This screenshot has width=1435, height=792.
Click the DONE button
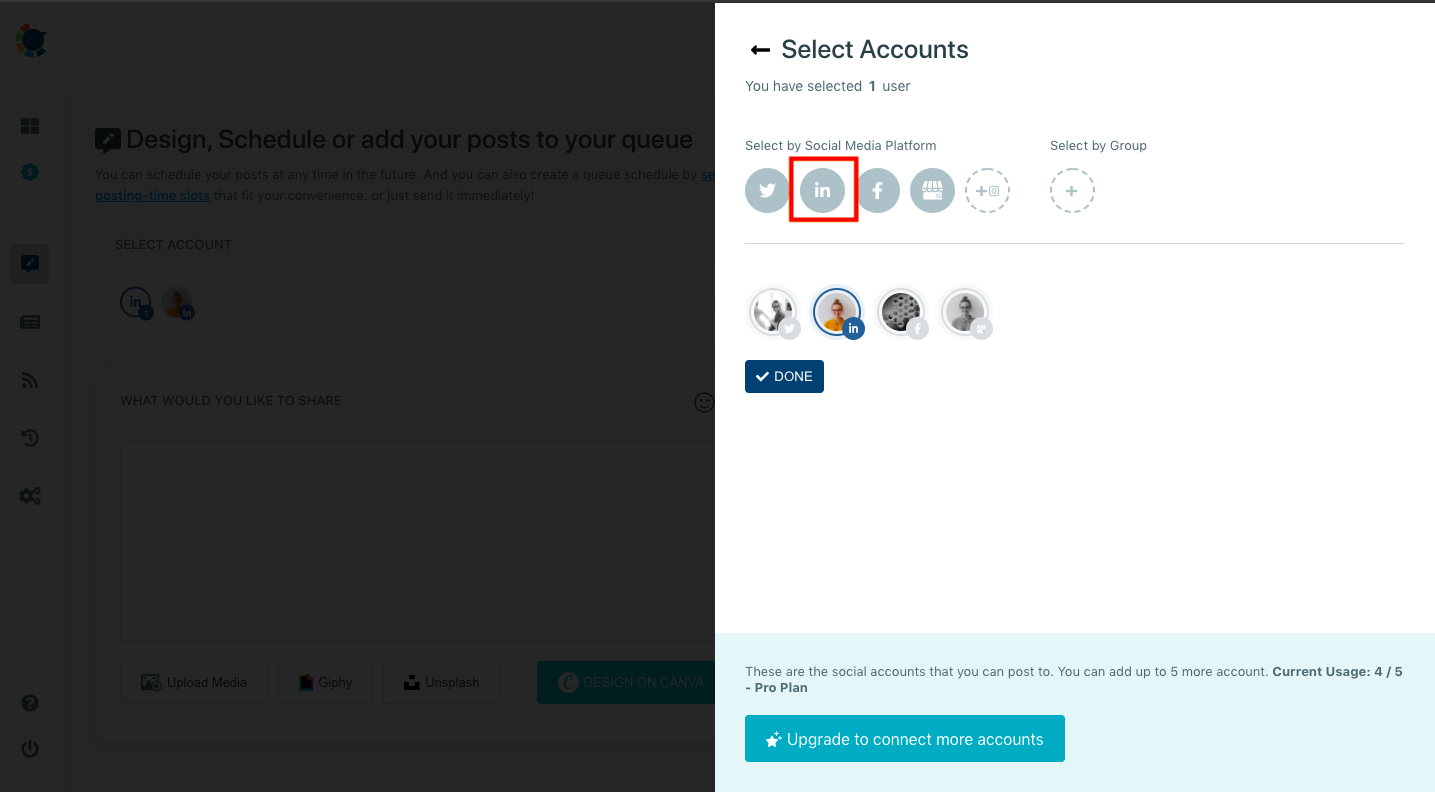pyautogui.click(x=784, y=376)
